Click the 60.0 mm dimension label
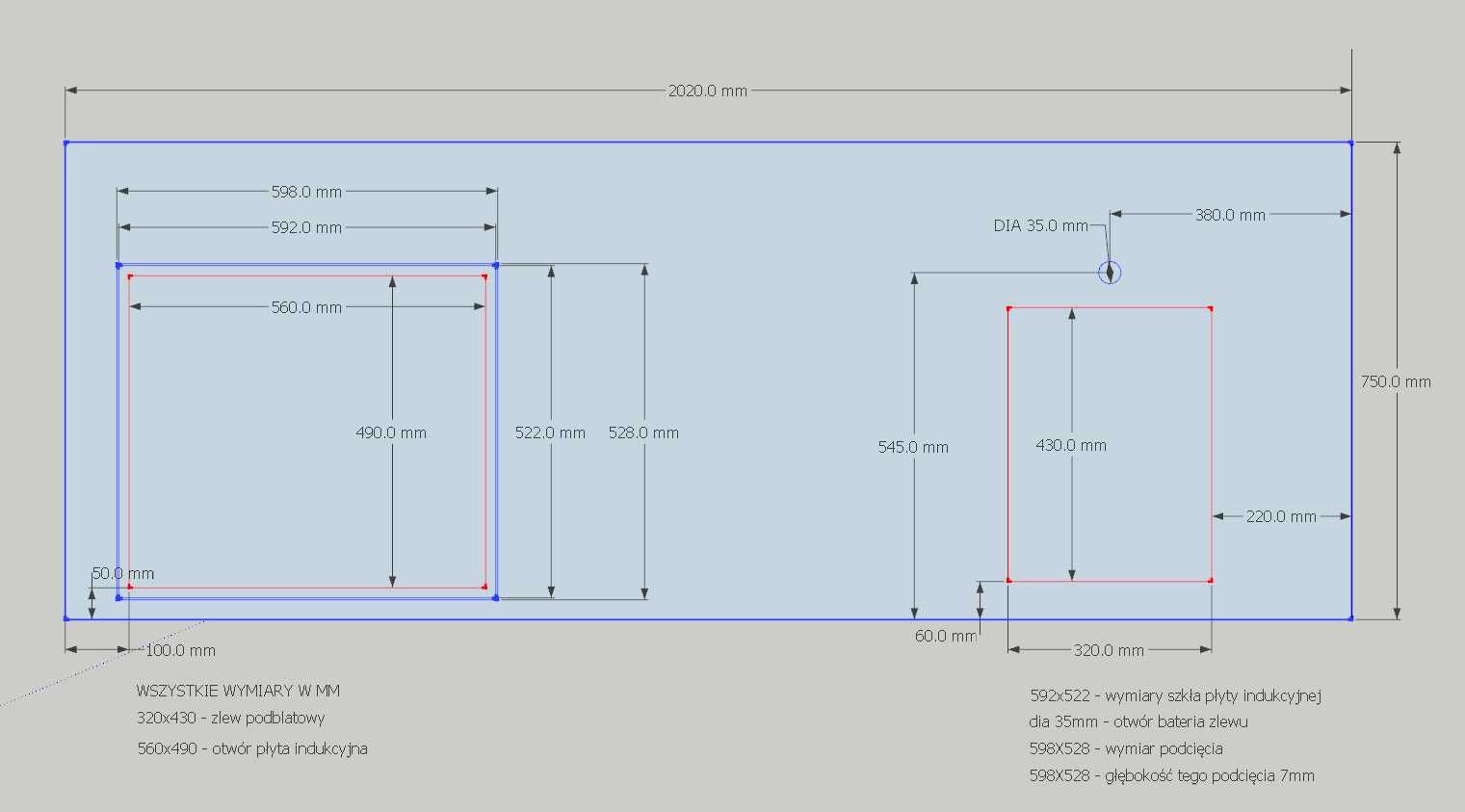Image resolution: width=1465 pixels, height=812 pixels. pos(946,636)
